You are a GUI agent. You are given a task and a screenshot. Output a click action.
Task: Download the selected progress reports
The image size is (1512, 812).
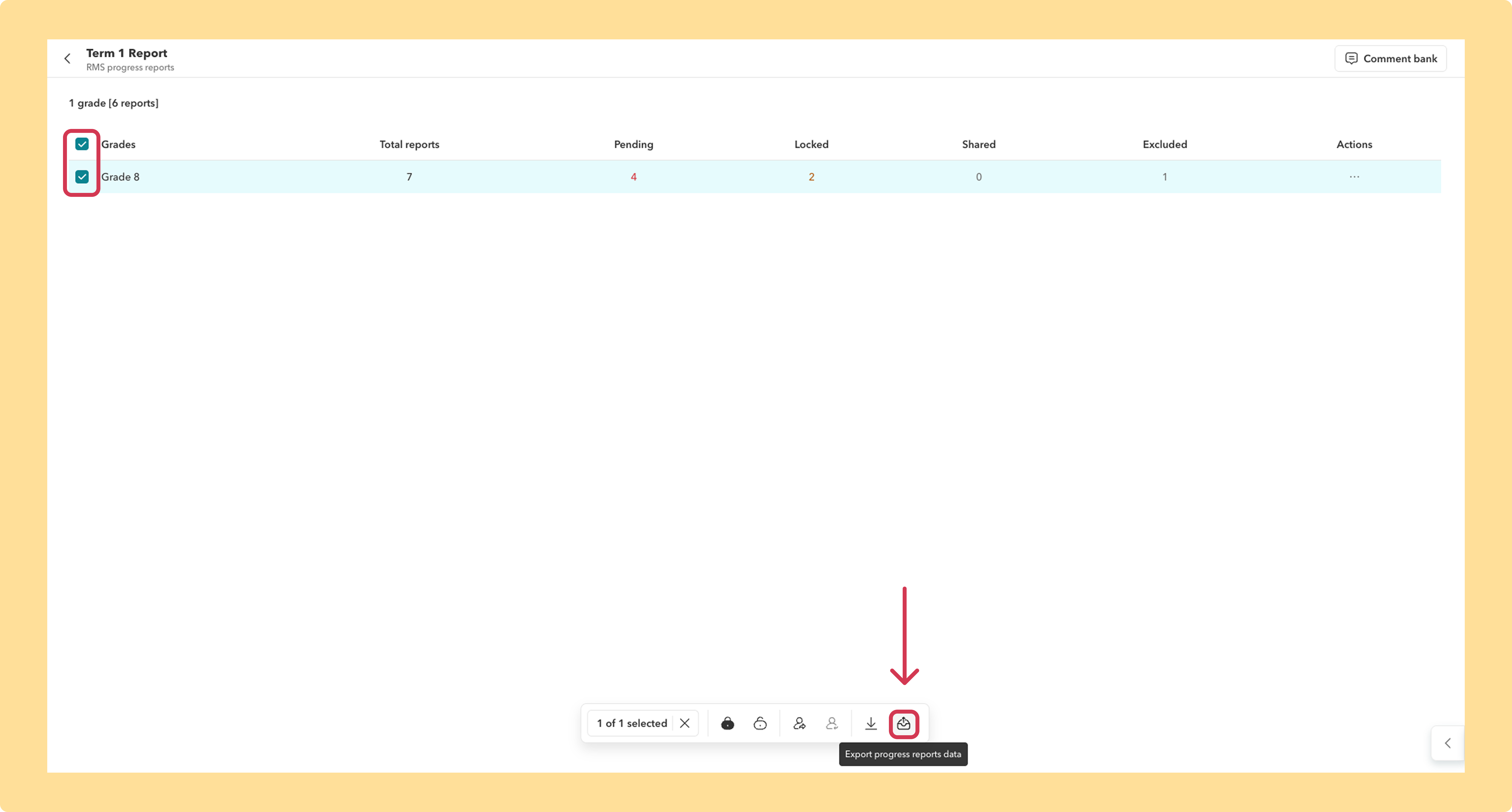pyautogui.click(x=871, y=723)
